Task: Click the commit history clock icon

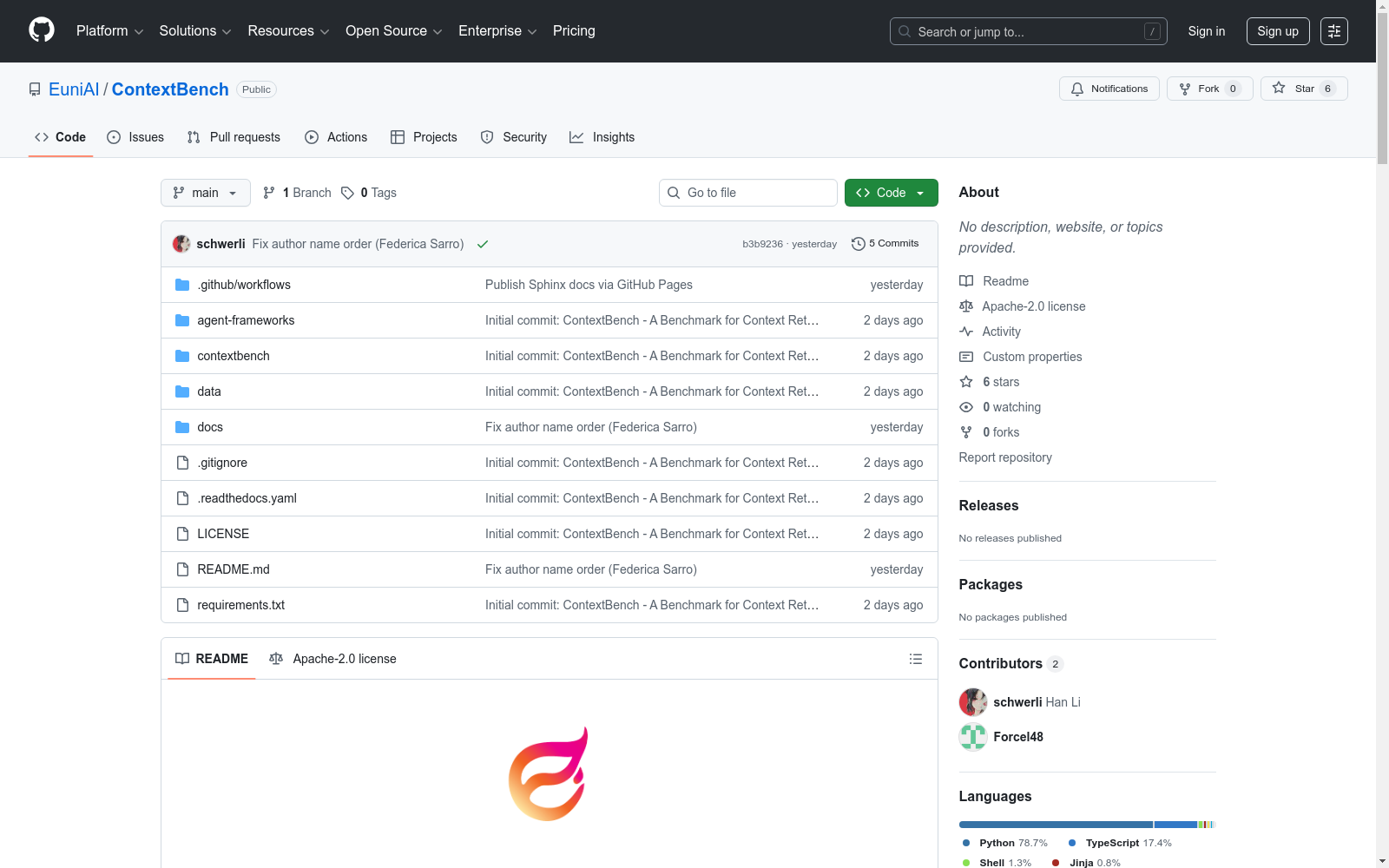Action: 859,244
